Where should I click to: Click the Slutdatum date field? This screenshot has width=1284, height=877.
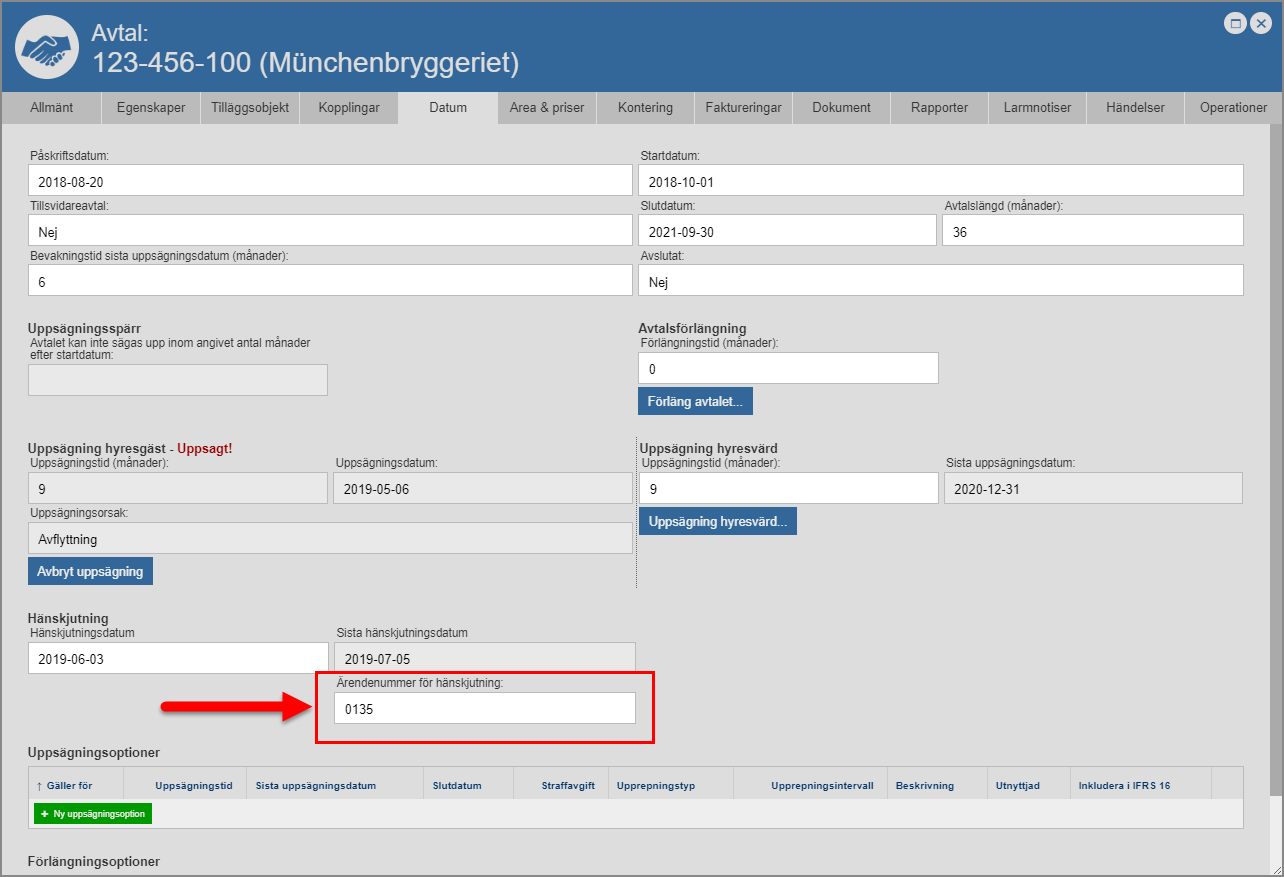(x=787, y=230)
